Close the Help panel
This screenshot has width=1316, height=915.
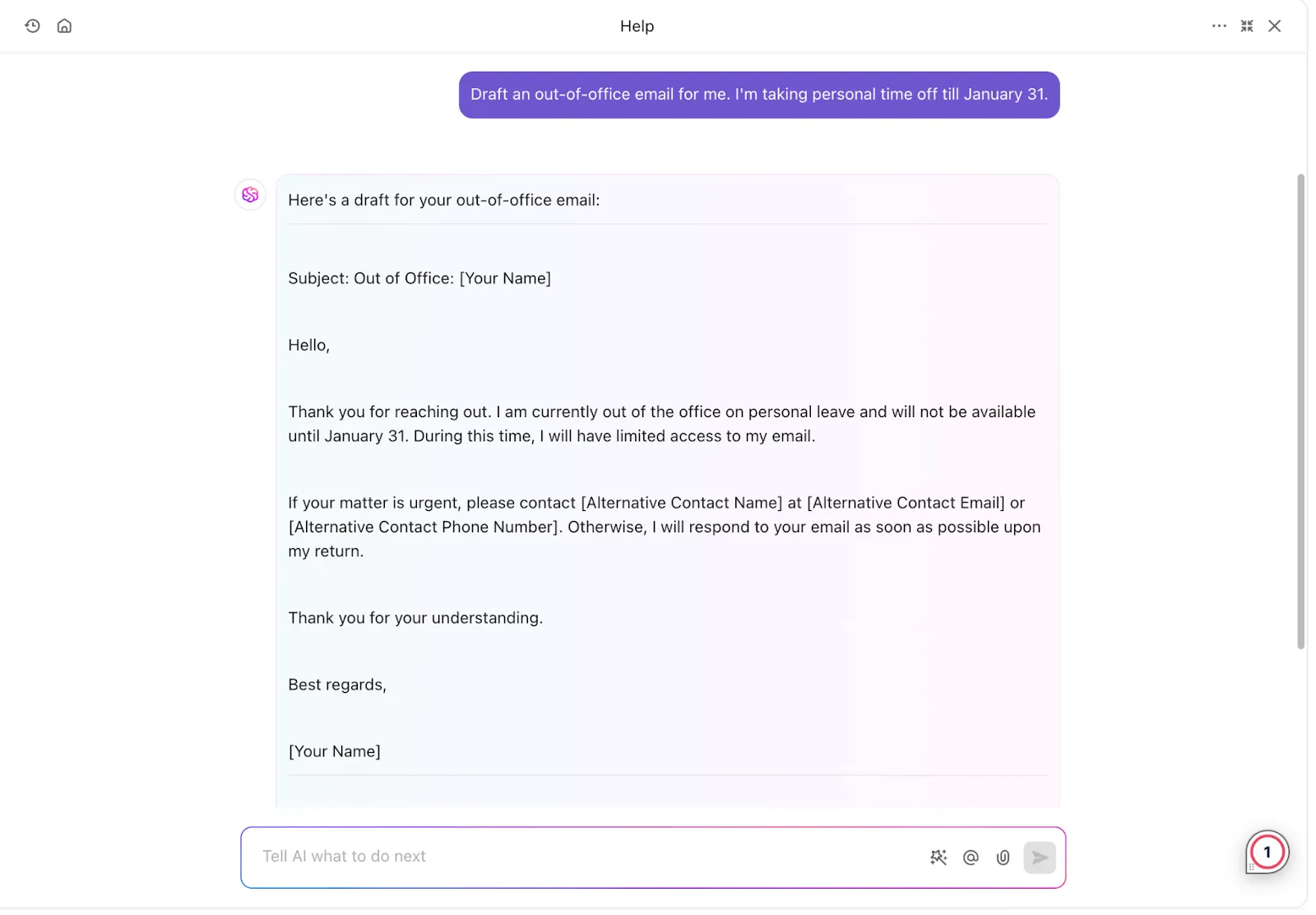point(1274,26)
